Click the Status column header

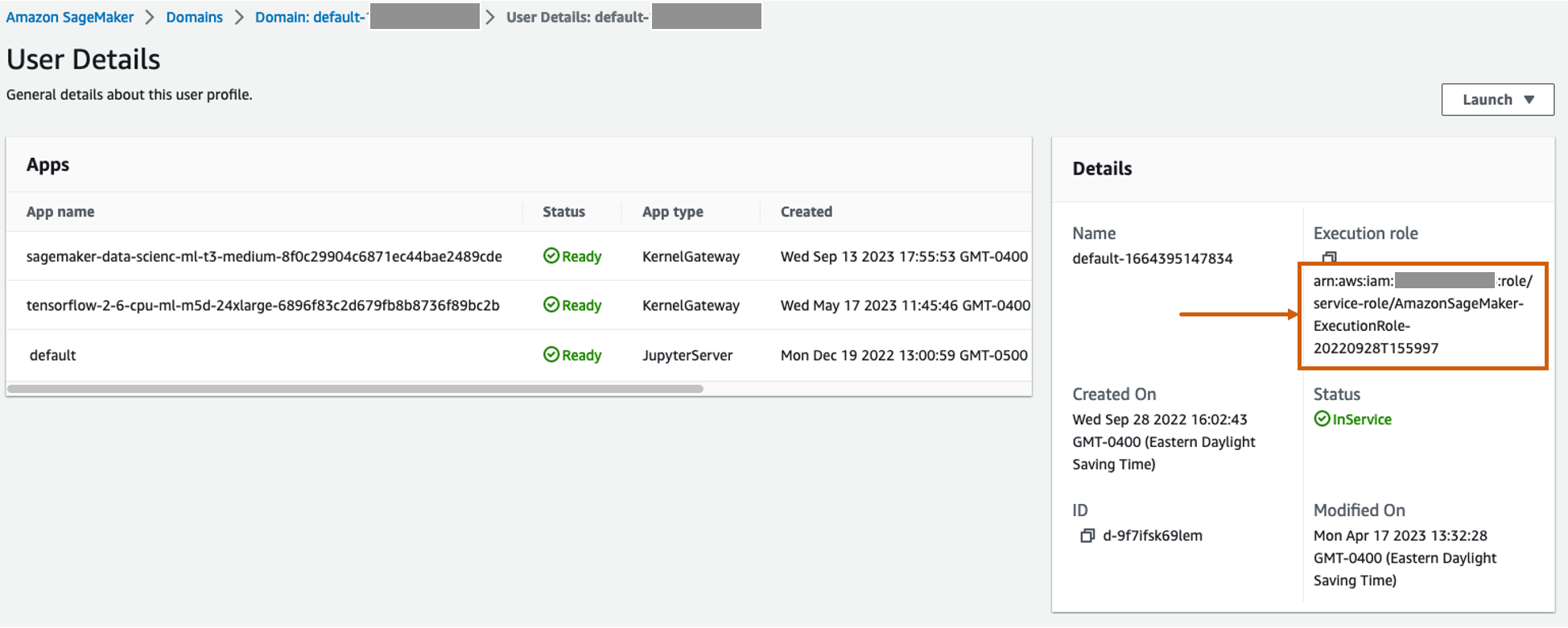563,212
